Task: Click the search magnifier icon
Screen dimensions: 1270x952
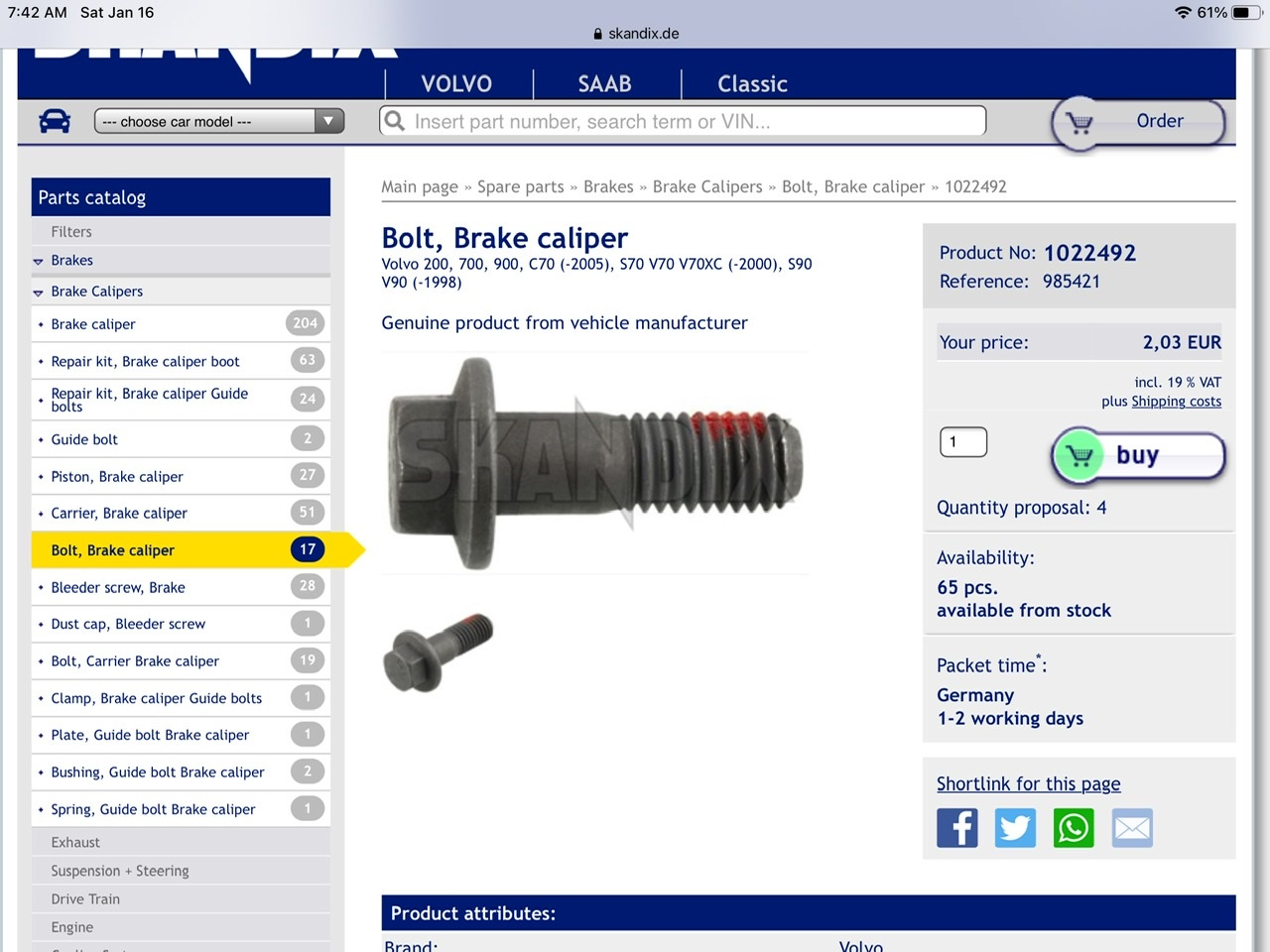Action: point(395,121)
